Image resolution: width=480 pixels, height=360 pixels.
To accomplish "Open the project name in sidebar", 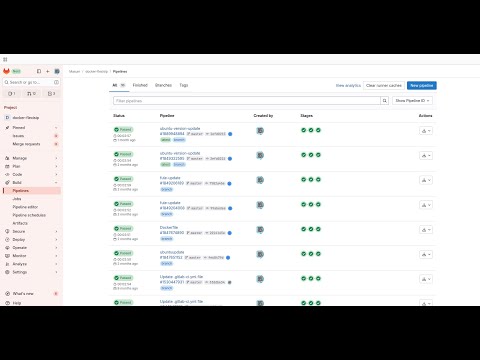I will 31,118.
